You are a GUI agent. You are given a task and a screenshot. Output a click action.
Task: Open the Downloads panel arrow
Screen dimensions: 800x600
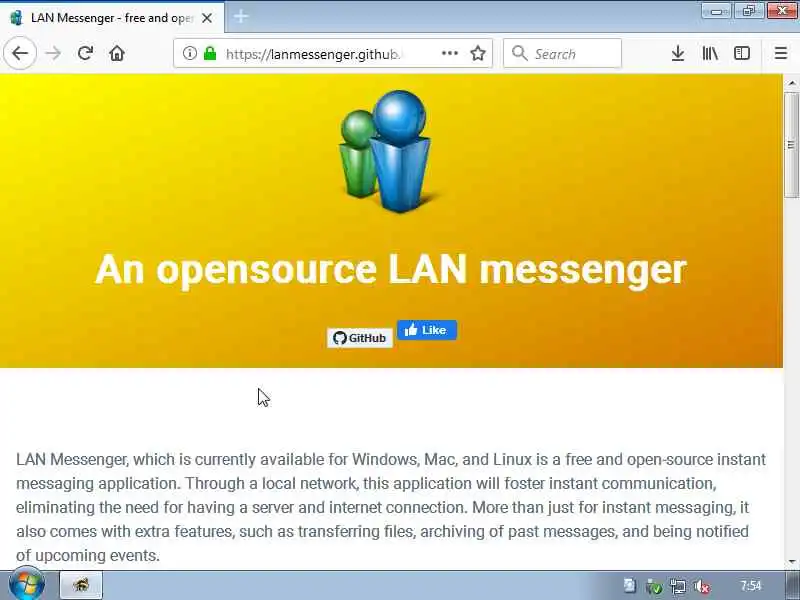678,53
